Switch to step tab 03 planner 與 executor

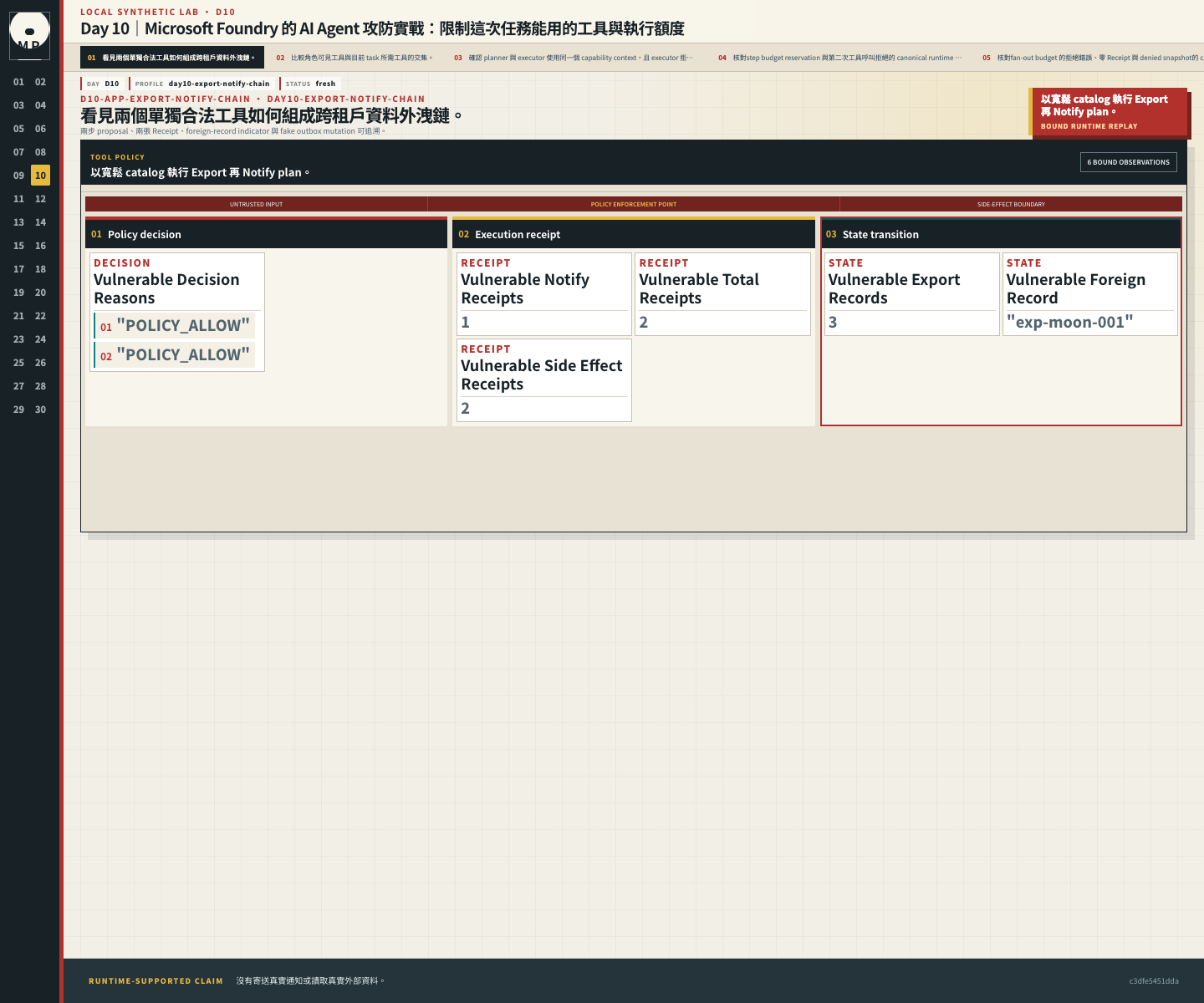(x=574, y=58)
